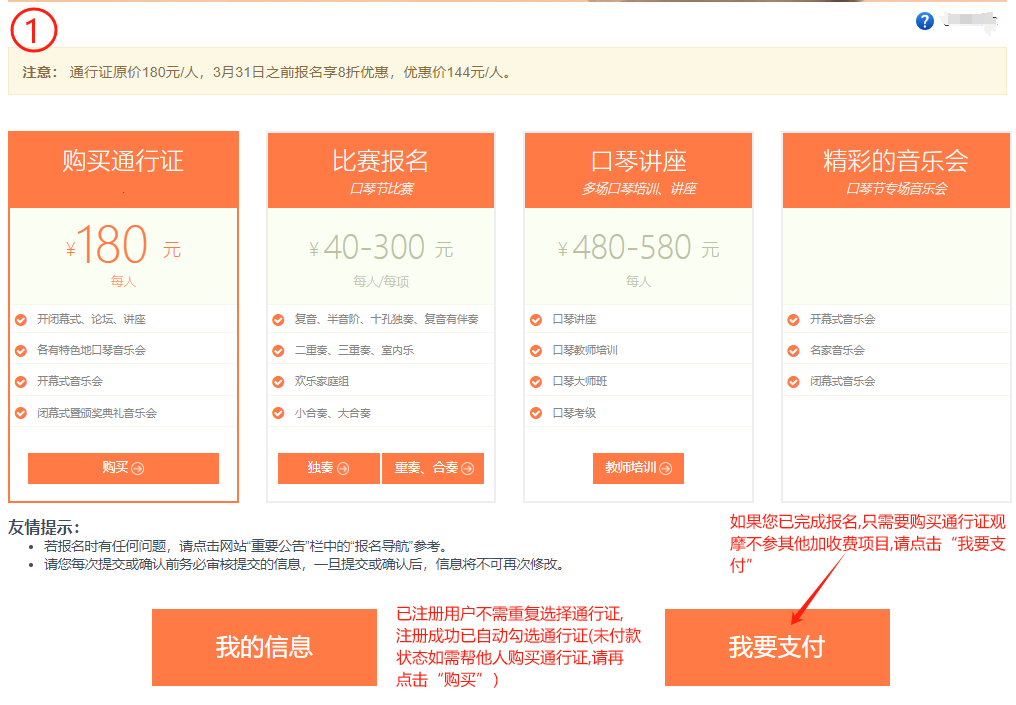Click the 我要支付 button

pyautogui.click(x=777, y=647)
